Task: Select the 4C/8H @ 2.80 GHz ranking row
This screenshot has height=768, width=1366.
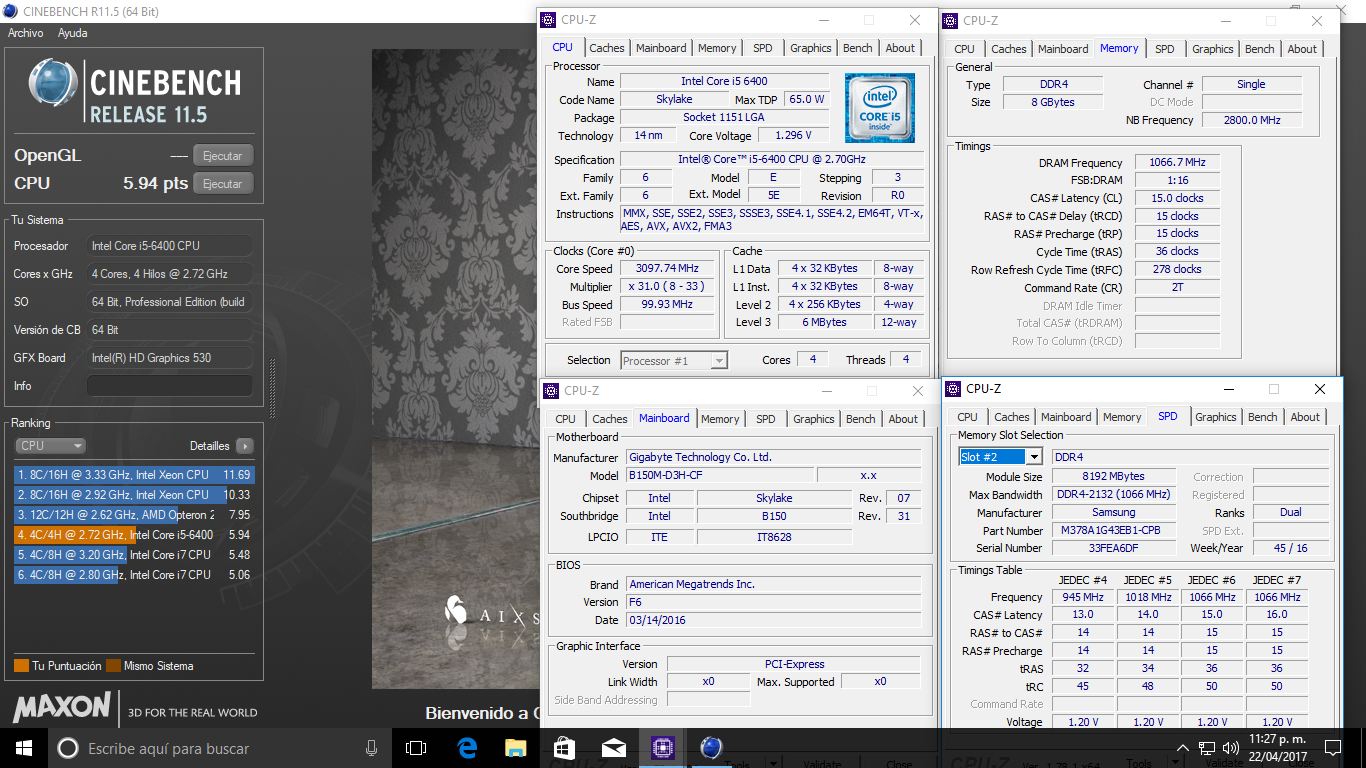Action: [134, 575]
